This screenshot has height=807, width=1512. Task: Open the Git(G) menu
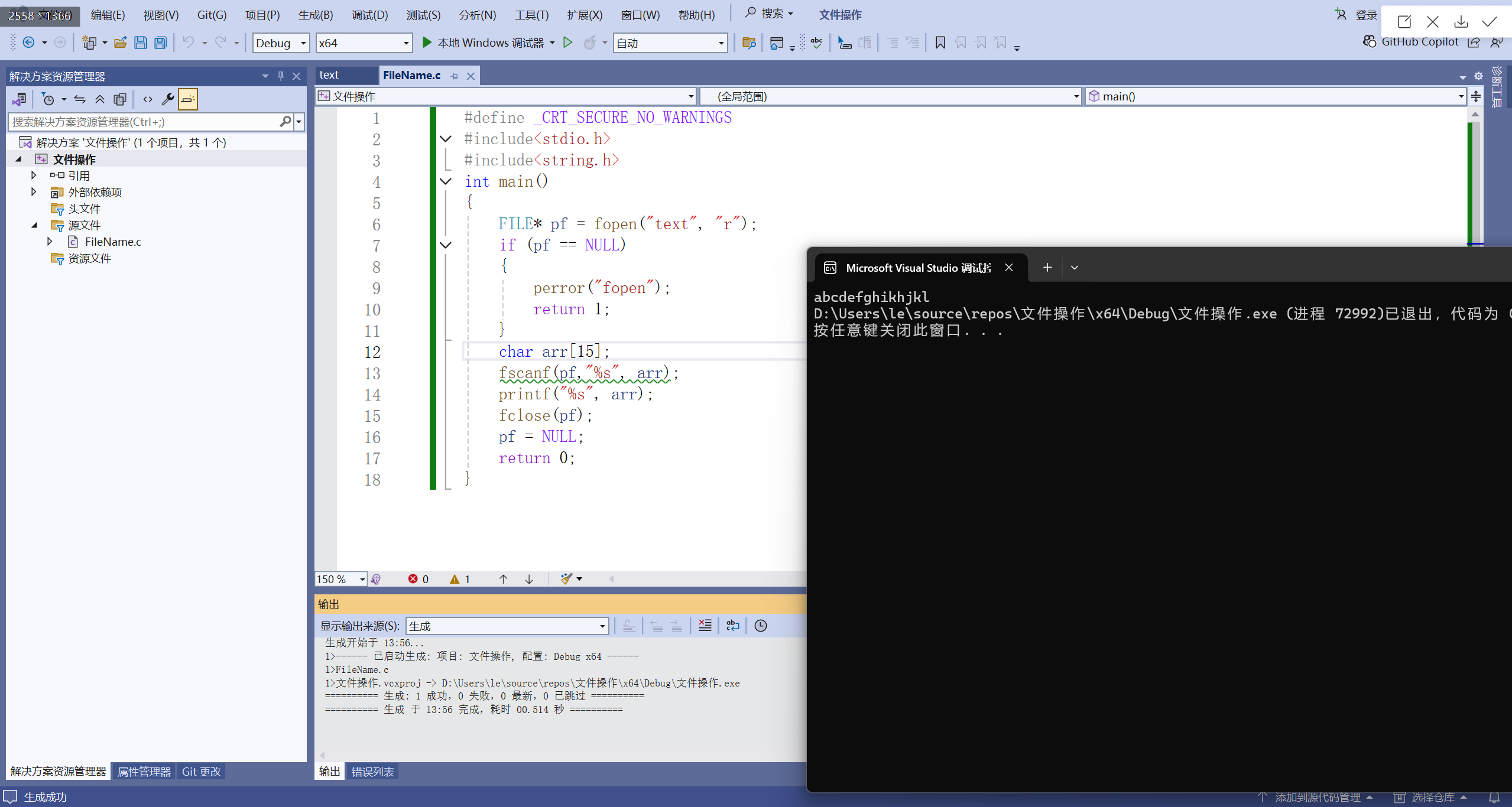coord(212,15)
